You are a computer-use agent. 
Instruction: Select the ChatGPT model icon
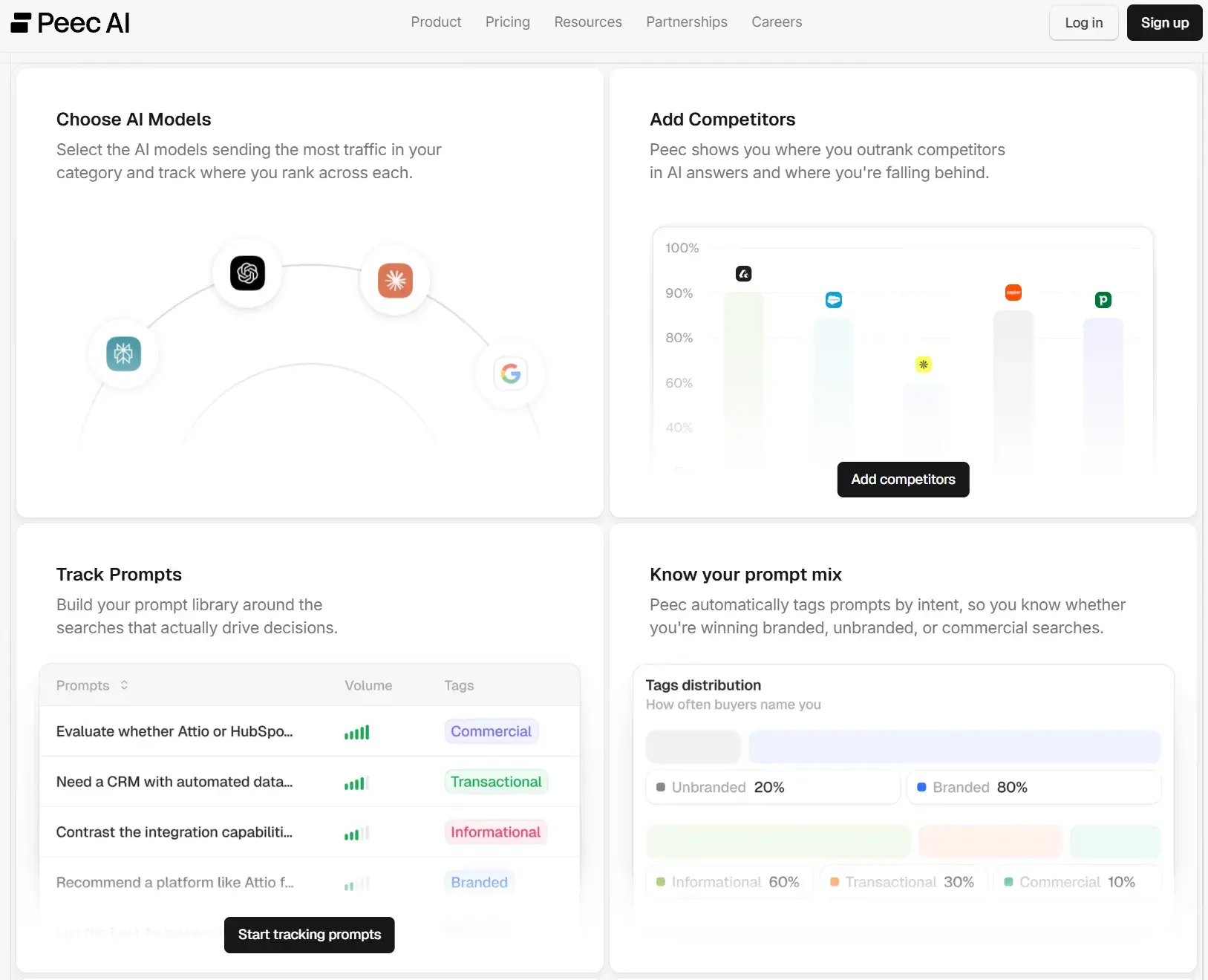[247, 273]
